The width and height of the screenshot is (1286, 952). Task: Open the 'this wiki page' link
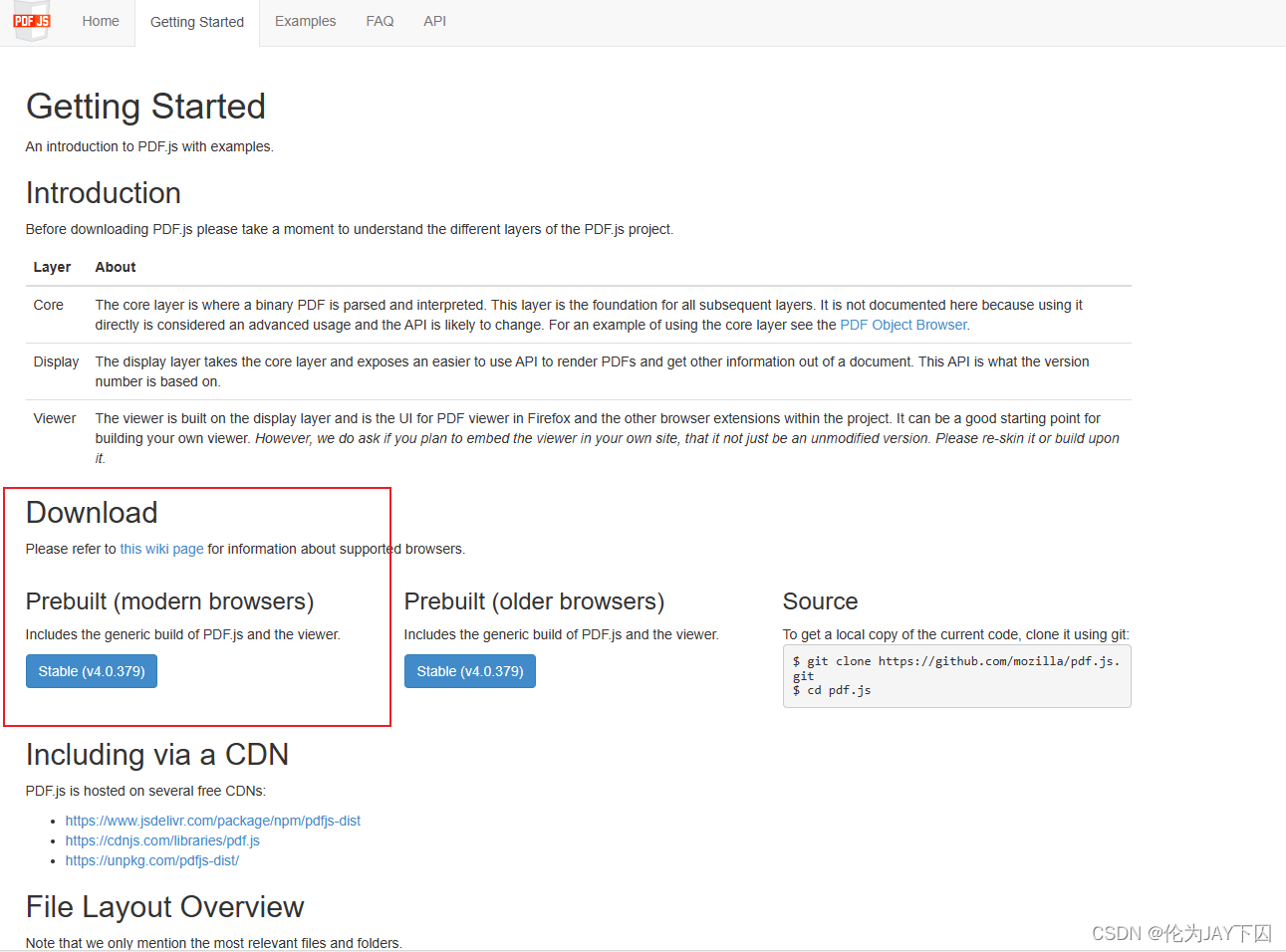click(161, 549)
